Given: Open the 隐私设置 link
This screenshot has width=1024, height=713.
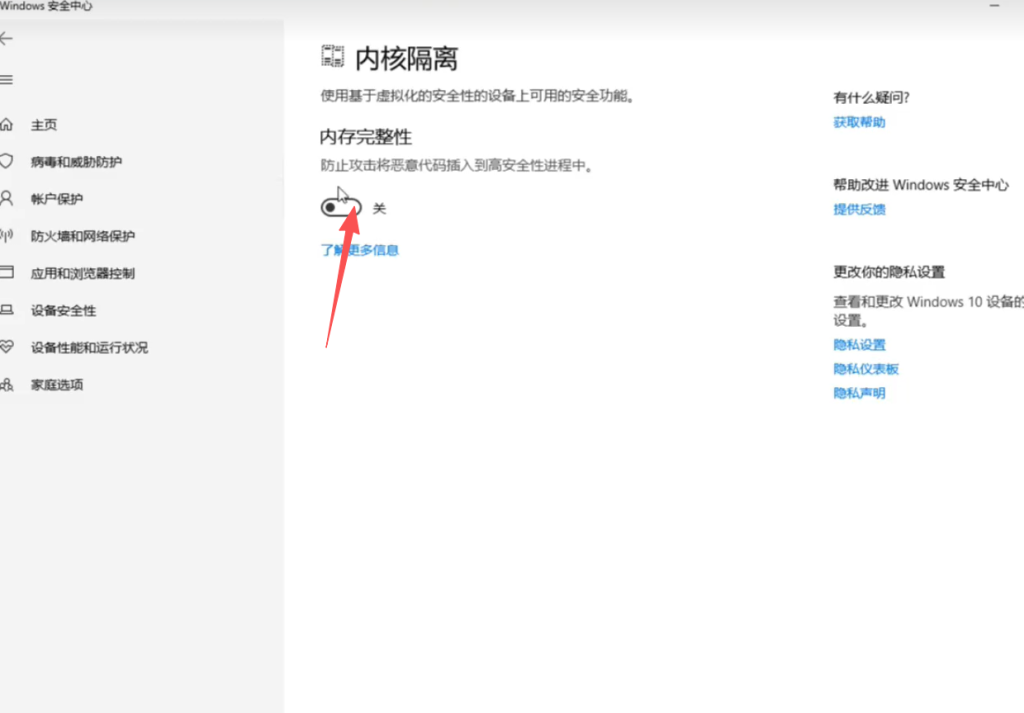Looking at the screenshot, I should click(859, 344).
